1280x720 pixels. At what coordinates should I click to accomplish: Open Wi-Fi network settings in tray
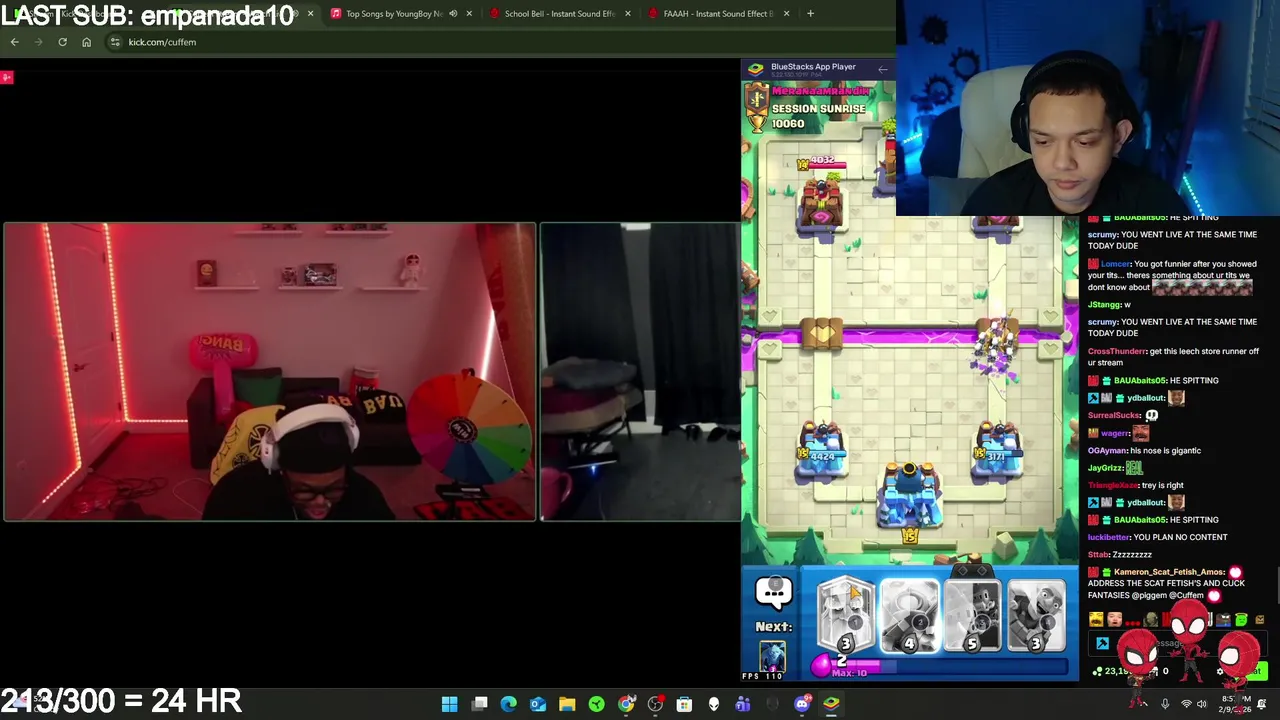click(x=1186, y=704)
